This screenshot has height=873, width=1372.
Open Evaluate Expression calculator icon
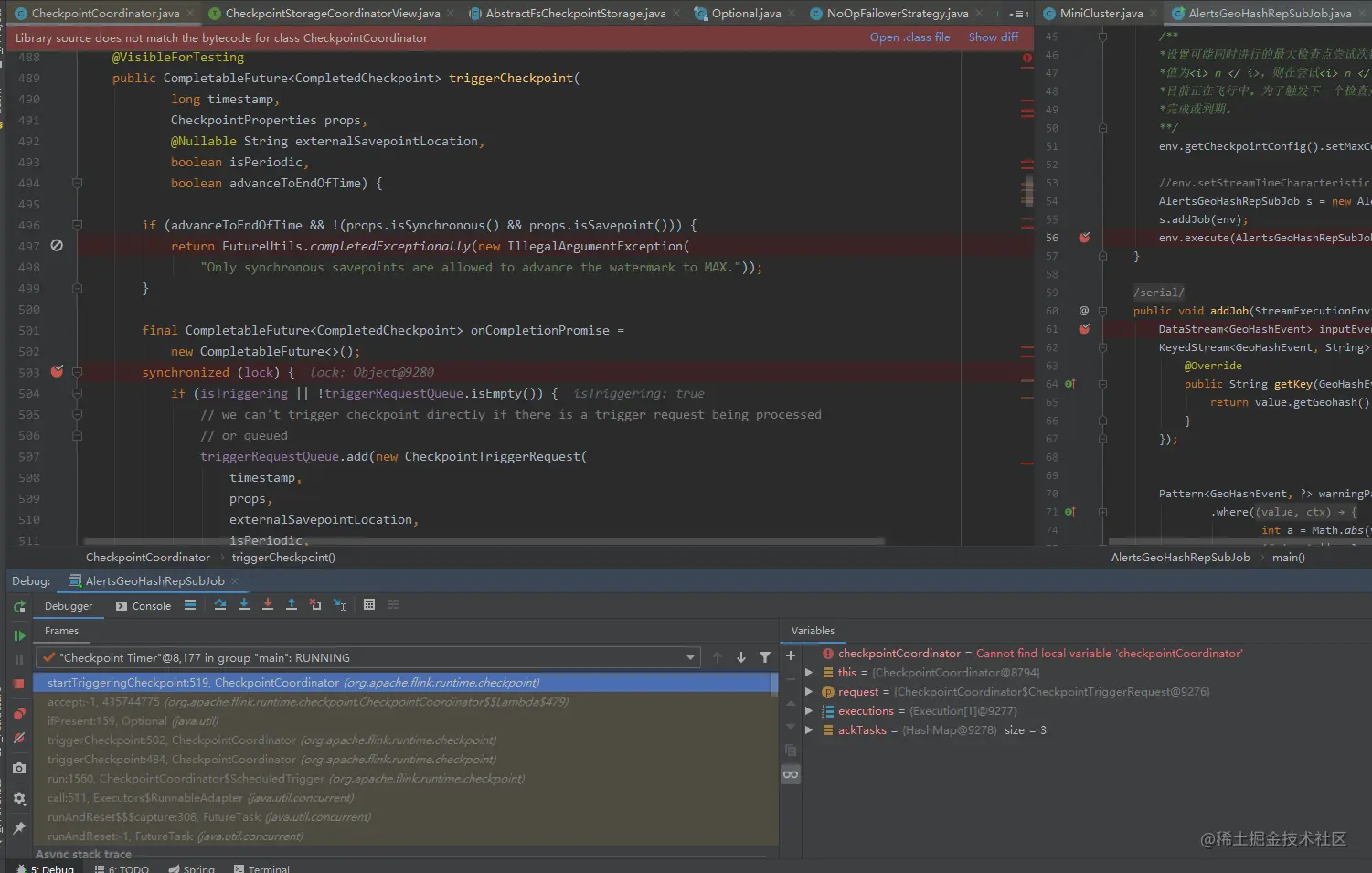click(369, 604)
